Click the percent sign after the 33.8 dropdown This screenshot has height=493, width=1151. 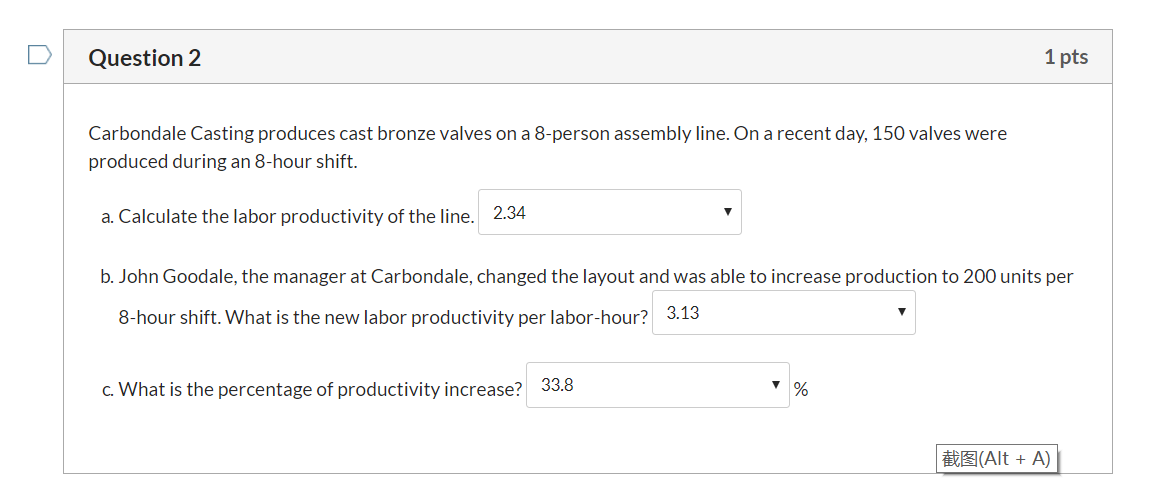[801, 390]
